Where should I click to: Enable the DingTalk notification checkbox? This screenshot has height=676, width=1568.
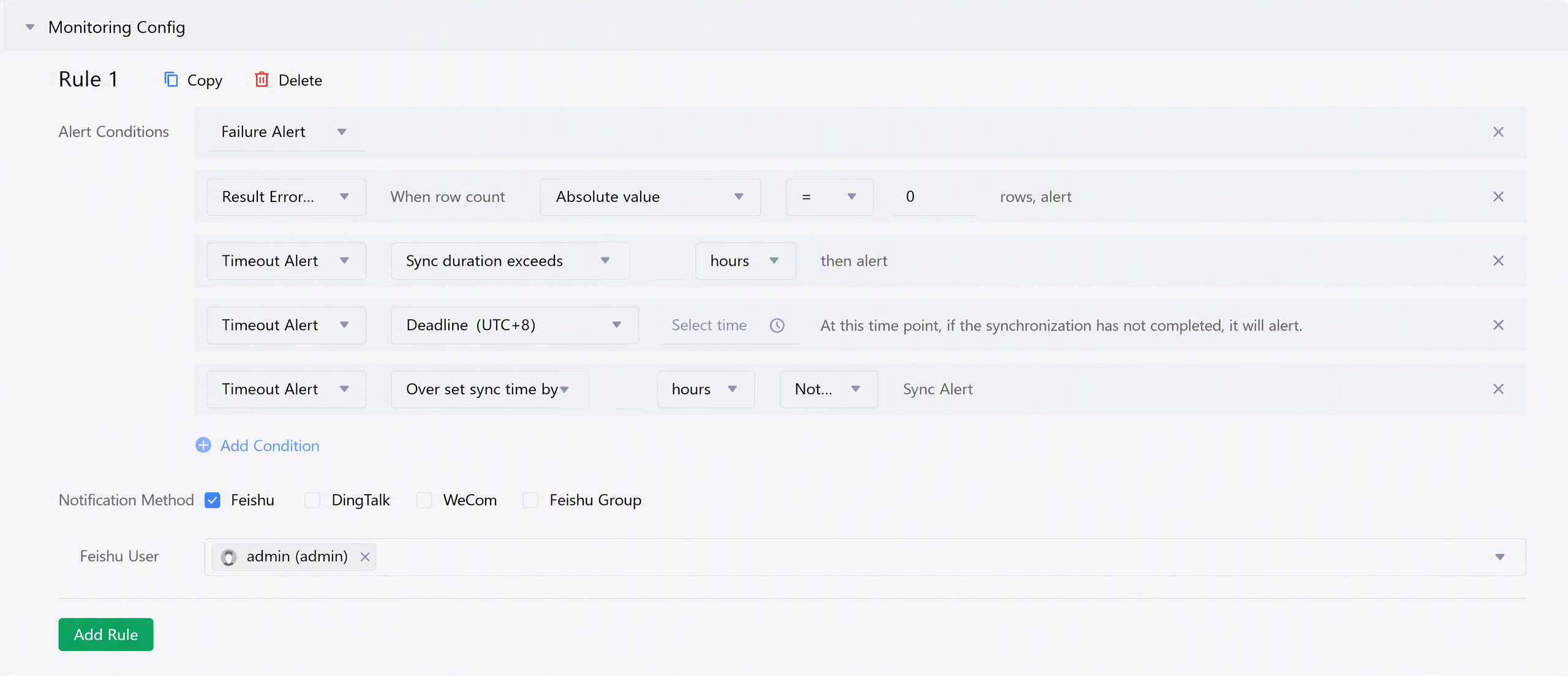coord(312,500)
